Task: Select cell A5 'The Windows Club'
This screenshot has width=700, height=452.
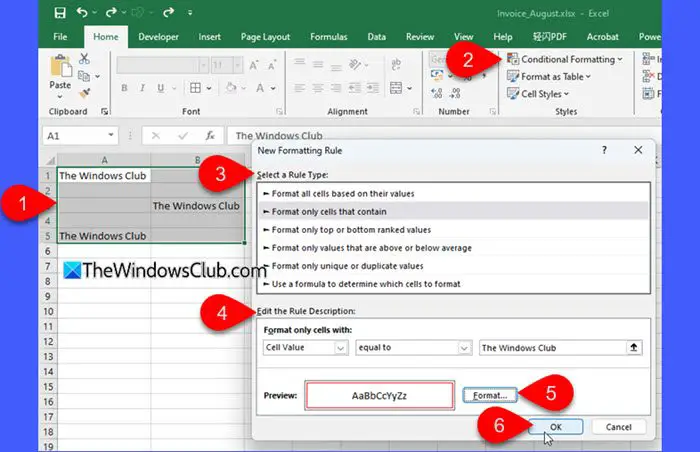Action: (104, 235)
